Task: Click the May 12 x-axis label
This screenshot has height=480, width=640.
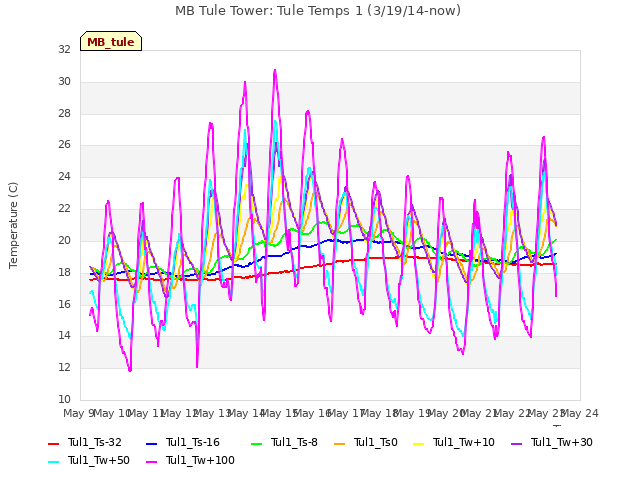Action: (179, 413)
